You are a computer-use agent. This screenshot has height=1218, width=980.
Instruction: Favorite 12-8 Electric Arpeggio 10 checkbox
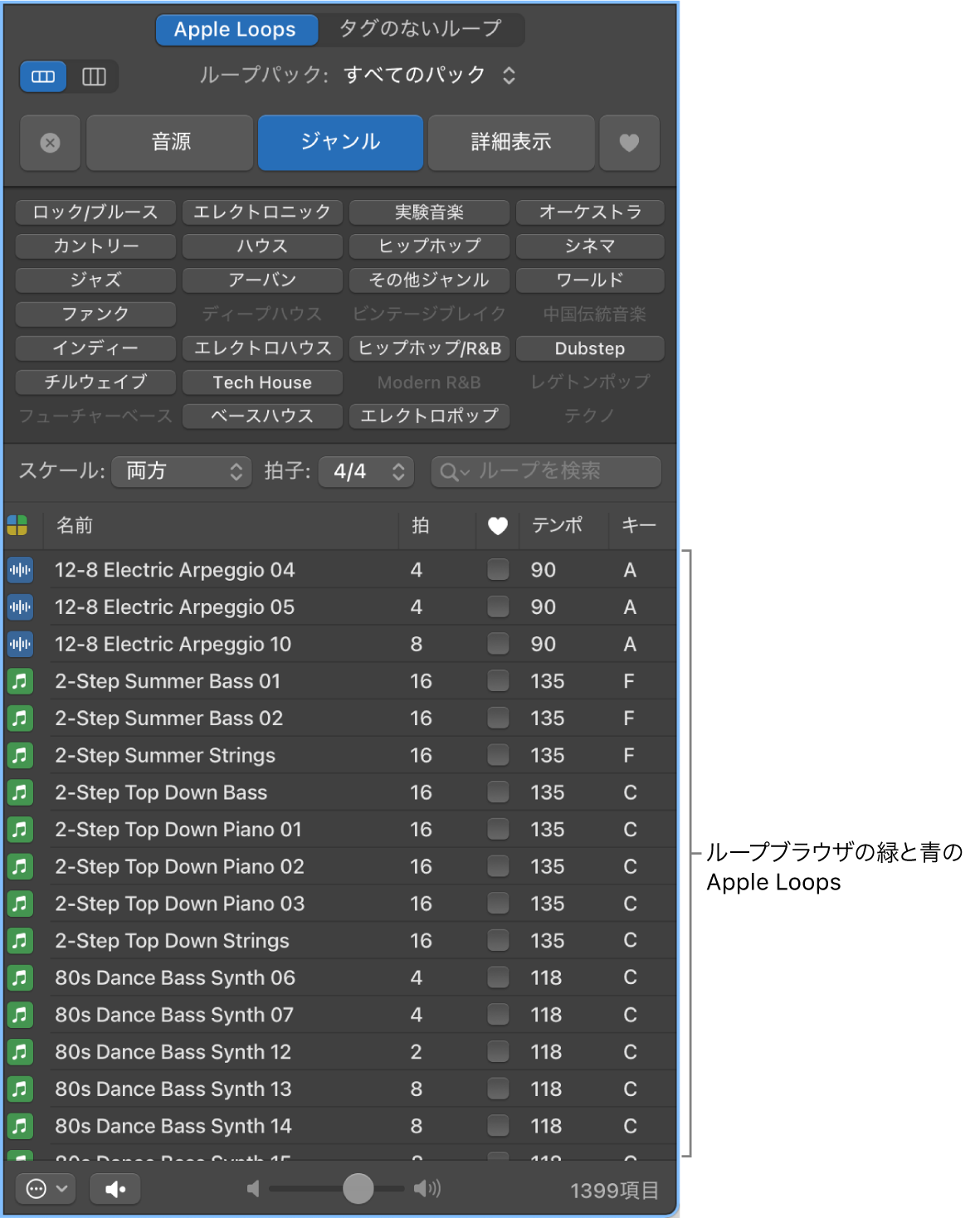498,643
